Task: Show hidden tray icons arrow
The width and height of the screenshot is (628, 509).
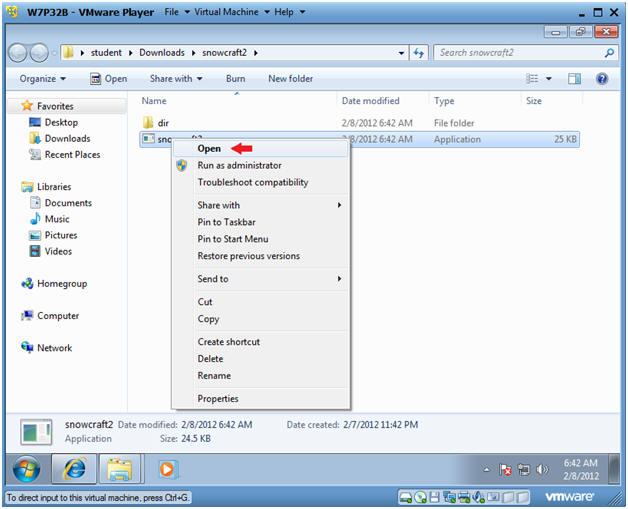Action: coord(486,469)
